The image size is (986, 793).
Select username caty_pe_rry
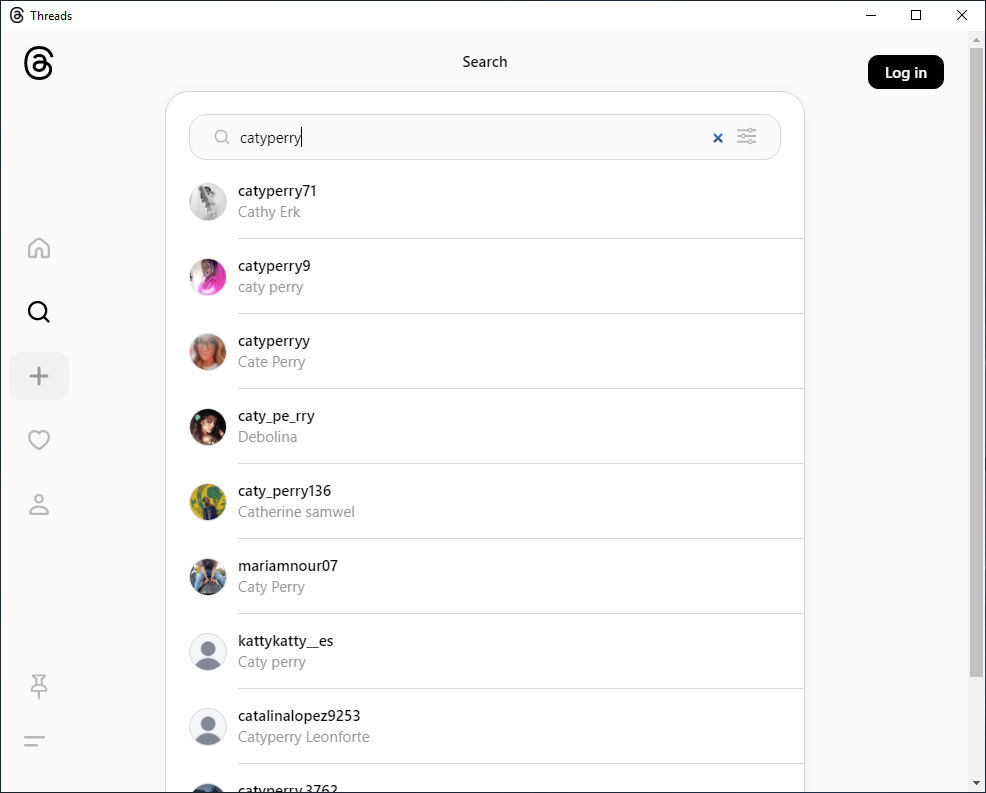[276, 416]
